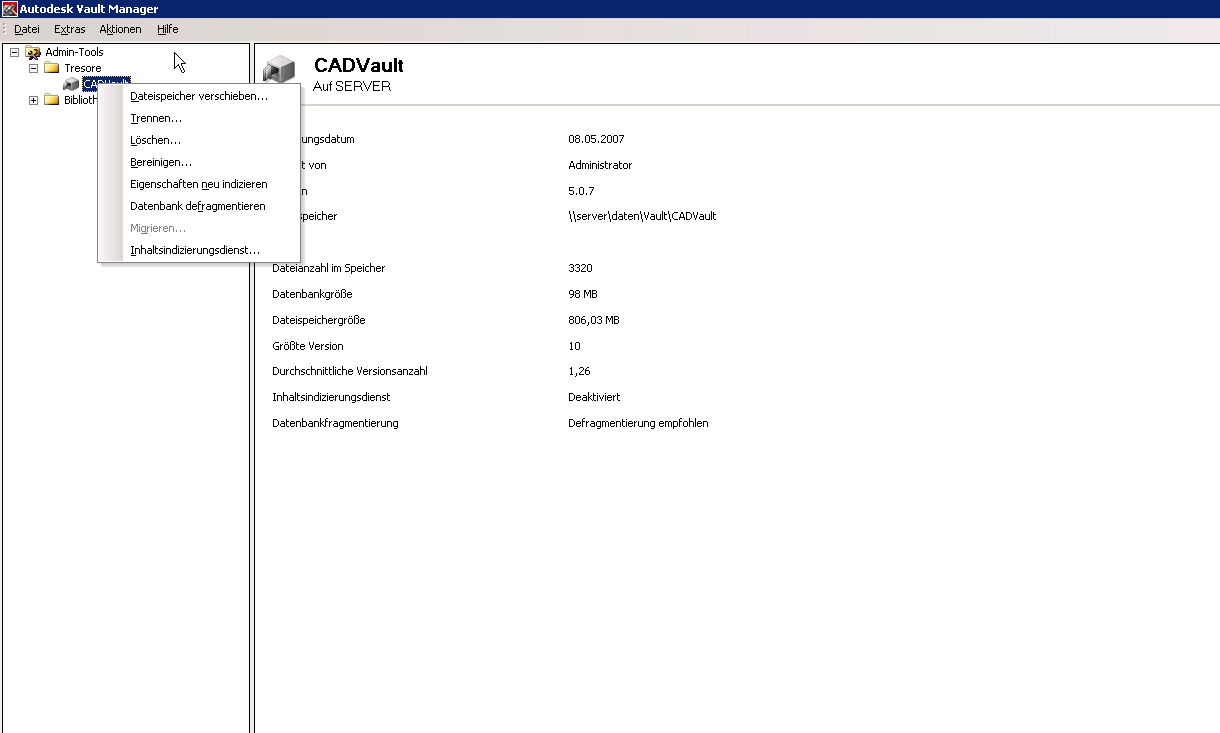Click the '806,03 MB' value
Viewport: 1220px width, 733px height.
[x=594, y=320]
